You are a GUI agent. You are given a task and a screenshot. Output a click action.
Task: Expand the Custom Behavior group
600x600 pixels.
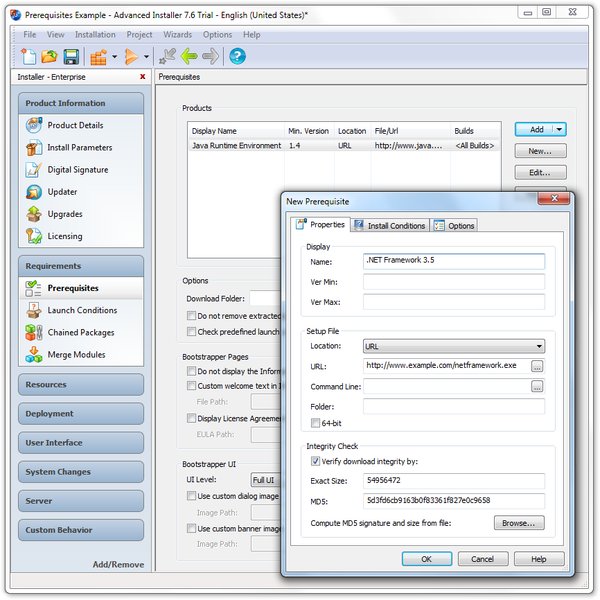coord(81,530)
